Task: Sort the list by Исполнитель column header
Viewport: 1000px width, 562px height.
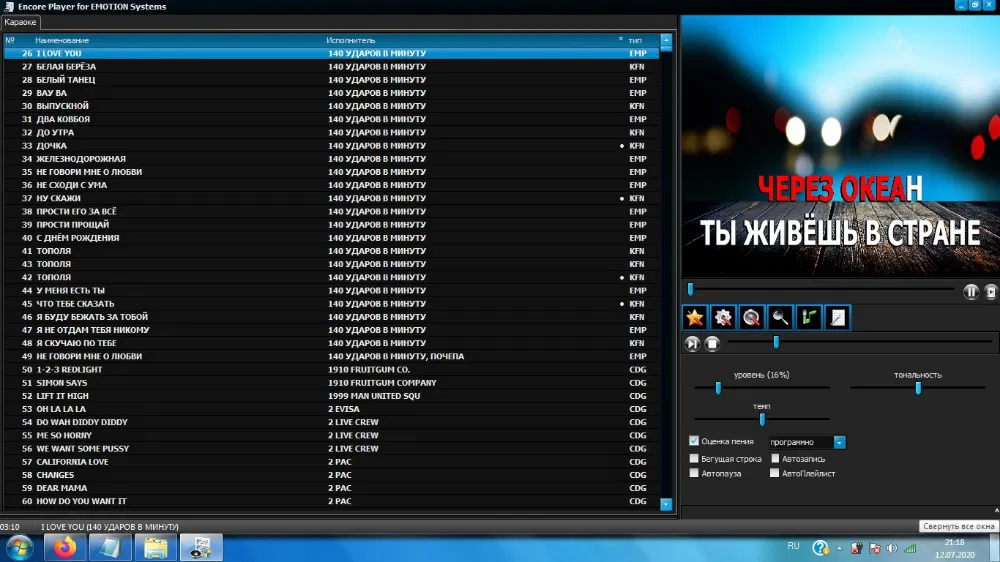Action: tap(351, 40)
